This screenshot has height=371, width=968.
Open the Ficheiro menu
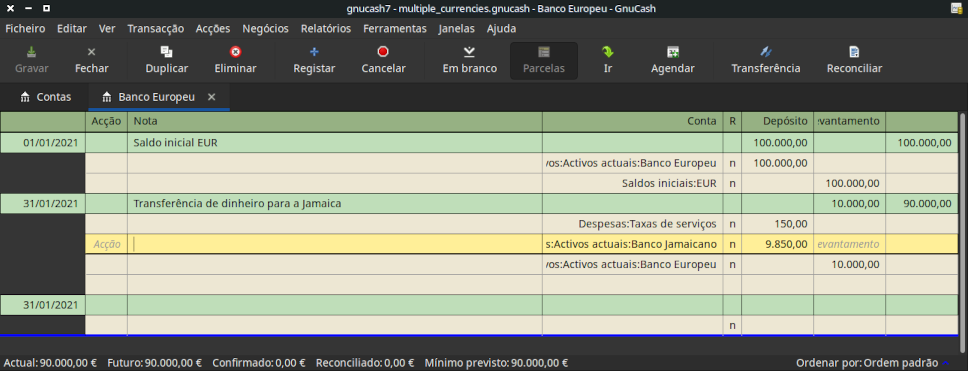25,28
